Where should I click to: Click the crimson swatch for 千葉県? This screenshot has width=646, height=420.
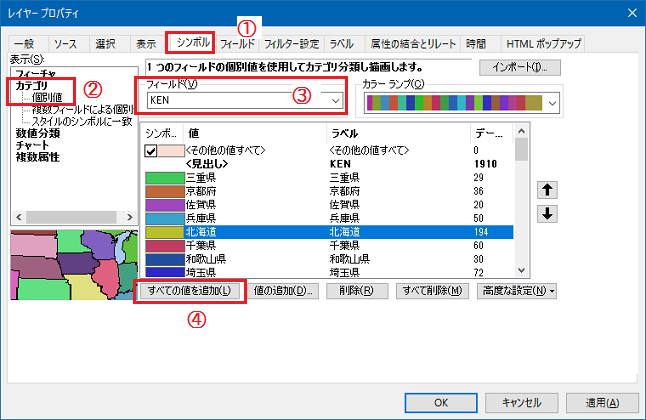[x=164, y=246]
